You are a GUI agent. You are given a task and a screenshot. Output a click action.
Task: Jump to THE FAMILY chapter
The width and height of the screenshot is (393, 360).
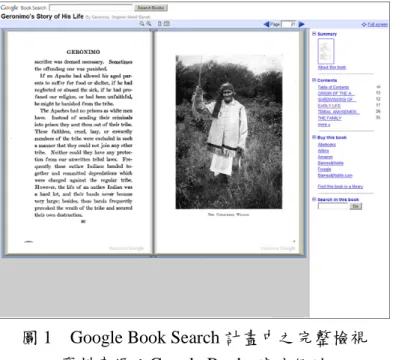tap(330, 118)
